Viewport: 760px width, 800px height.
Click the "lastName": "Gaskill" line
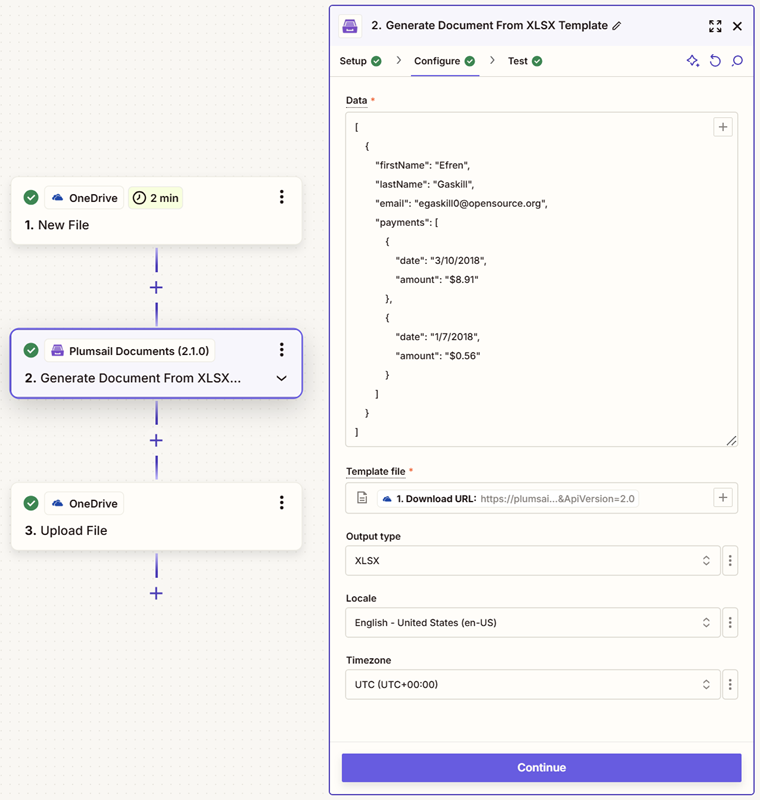(x=424, y=184)
